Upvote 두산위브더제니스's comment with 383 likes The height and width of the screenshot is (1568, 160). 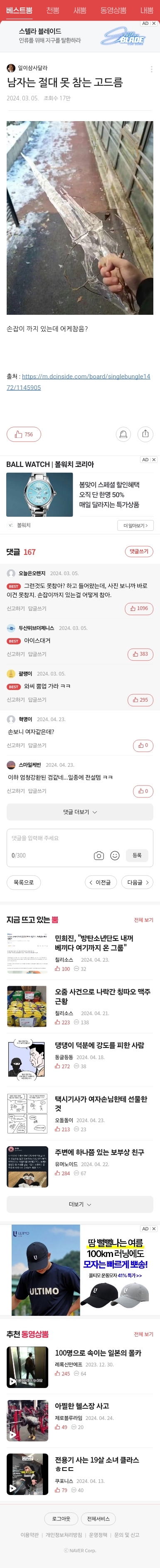tap(140, 654)
